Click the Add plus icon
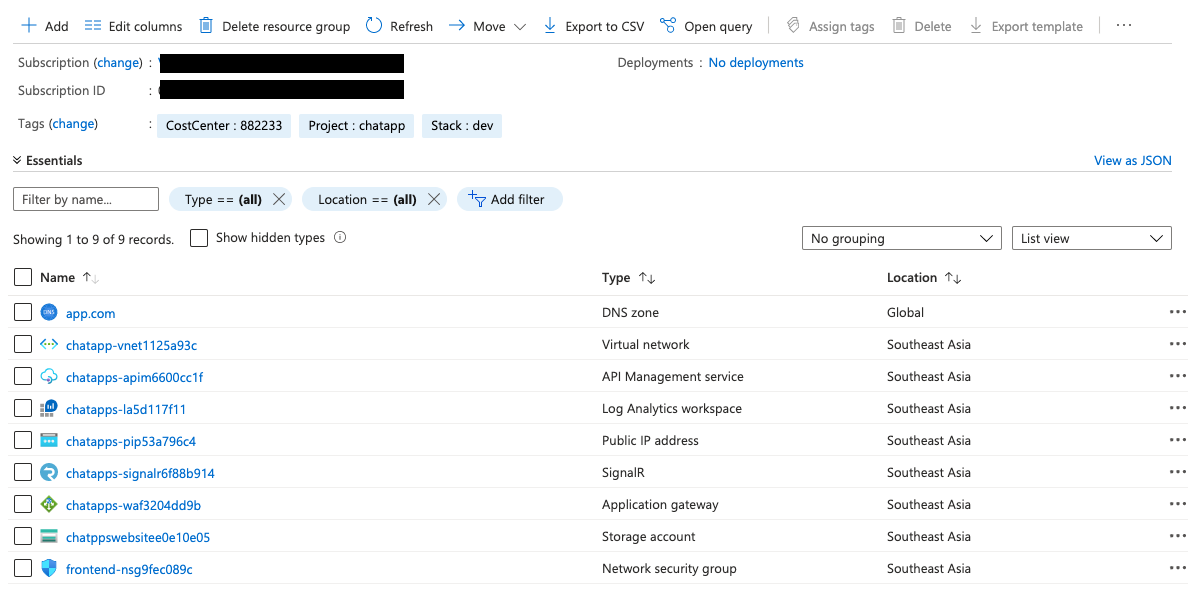This screenshot has width=1188, height=607. (29, 26)
